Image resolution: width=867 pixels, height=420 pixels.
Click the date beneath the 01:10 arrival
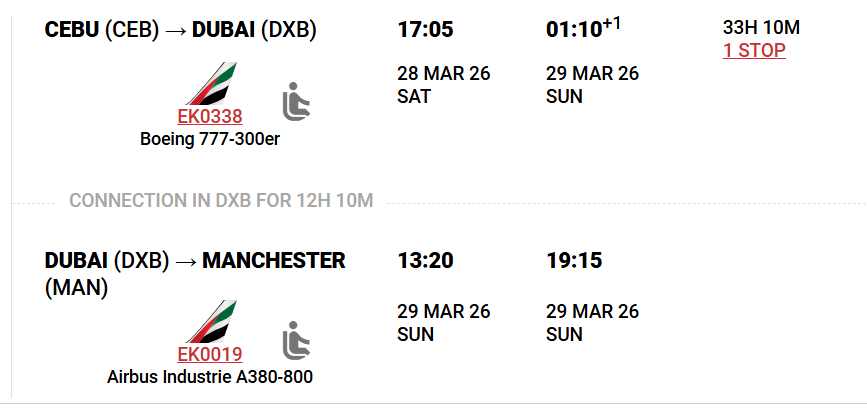tap(592, 85)
